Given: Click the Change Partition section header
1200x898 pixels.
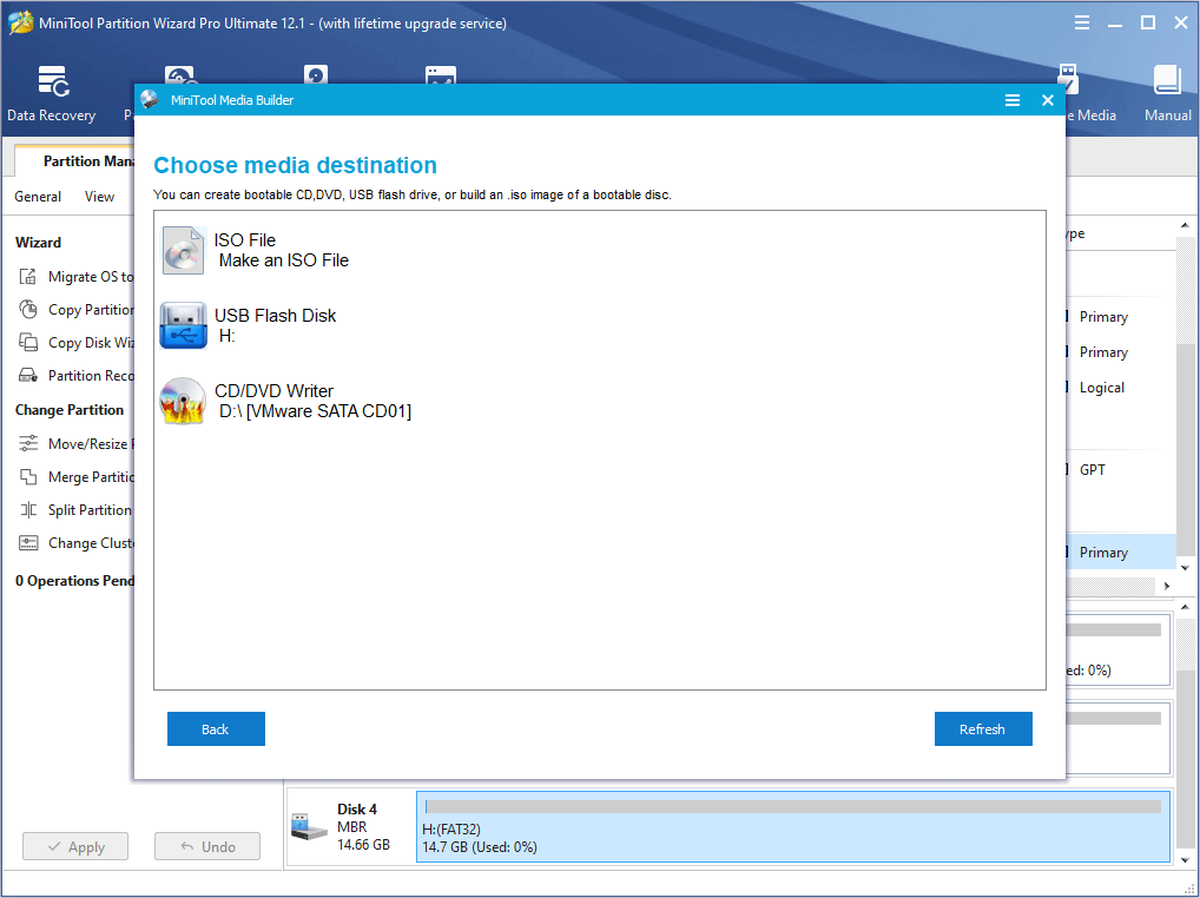Looking at the screenshot, I should pos(70,410).
